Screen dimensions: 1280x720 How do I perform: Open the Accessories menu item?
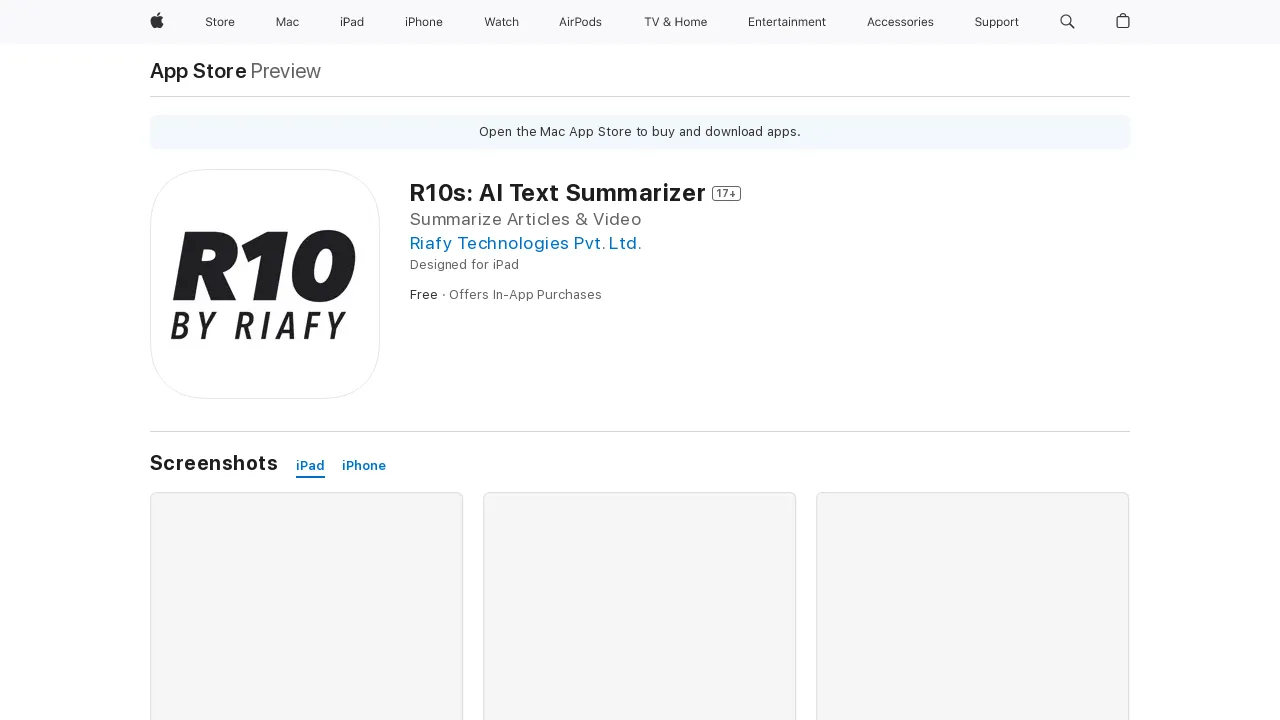(x=900, y=22)
